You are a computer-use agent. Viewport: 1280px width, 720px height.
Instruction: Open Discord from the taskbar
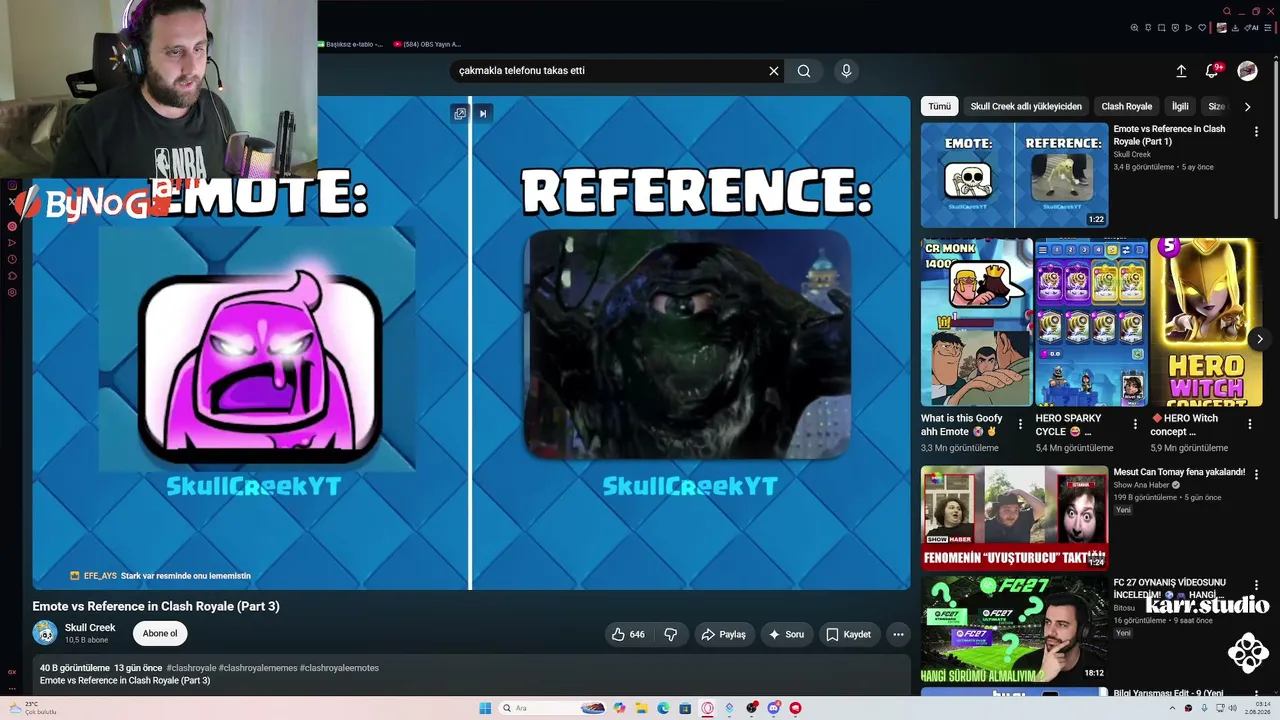click(x=773, y=708)
